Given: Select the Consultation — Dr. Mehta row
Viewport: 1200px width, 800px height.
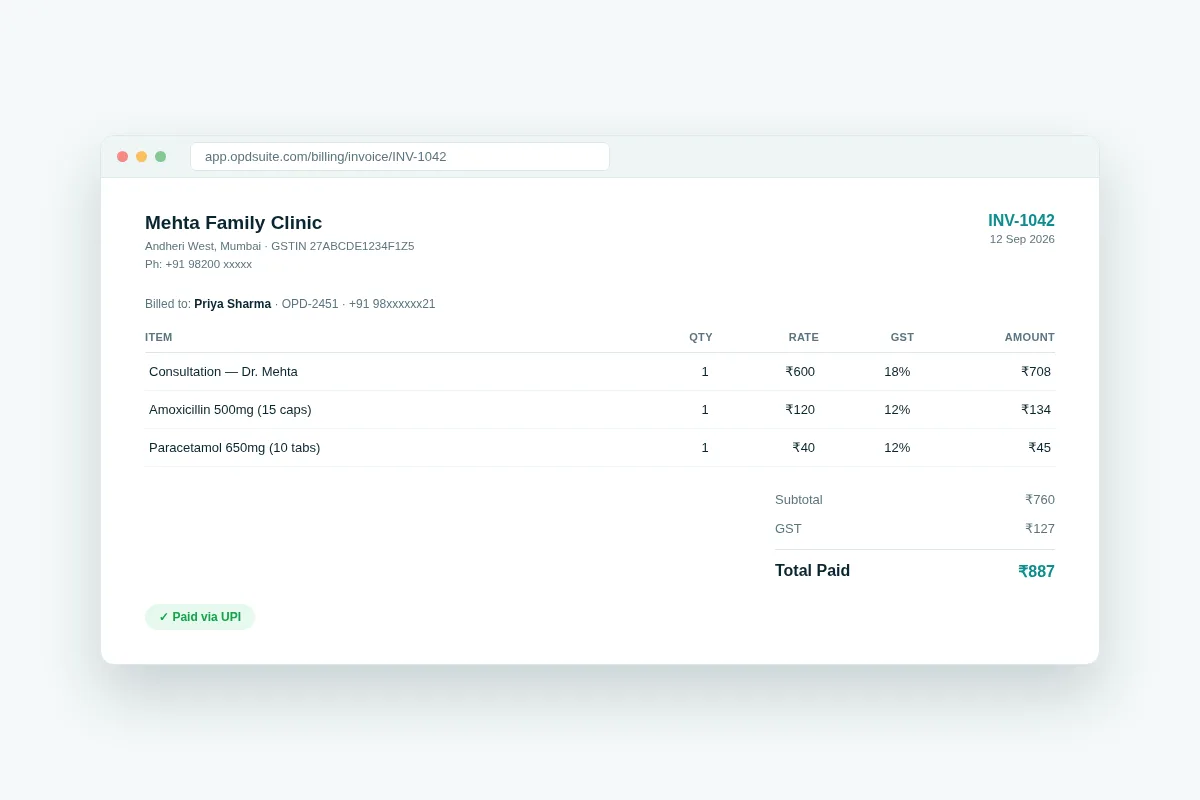Looking at the screenshot, I should (600, 372).
